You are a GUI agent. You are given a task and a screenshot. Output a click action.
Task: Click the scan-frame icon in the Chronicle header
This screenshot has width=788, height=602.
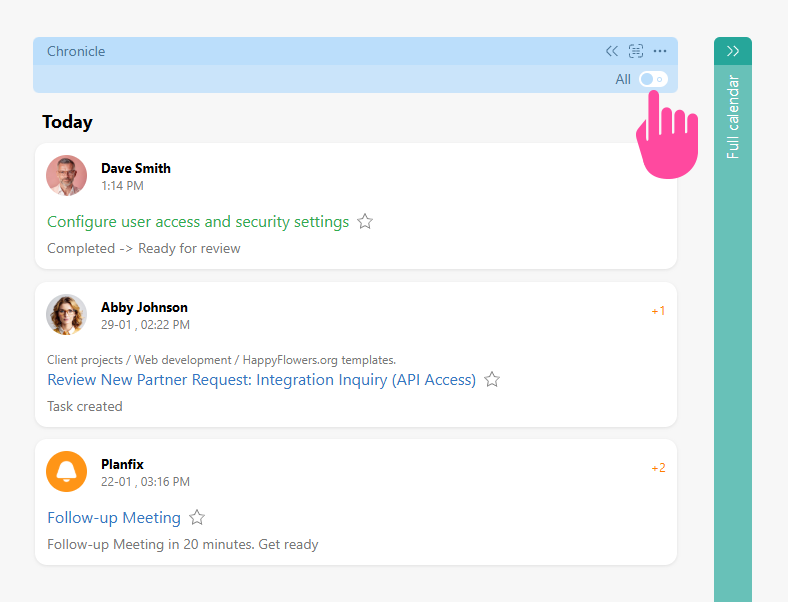[636, 51]
